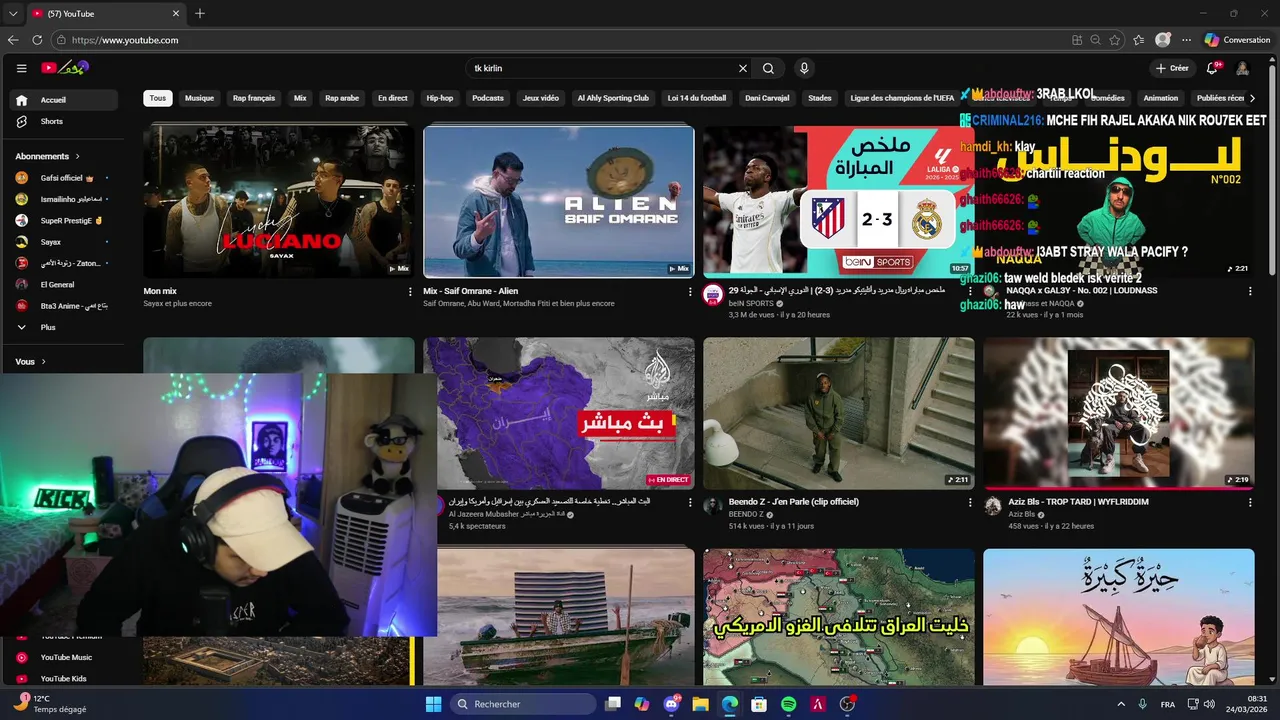
Task: Open options for the beIN SPORTS video
Action: coord(970,292)
